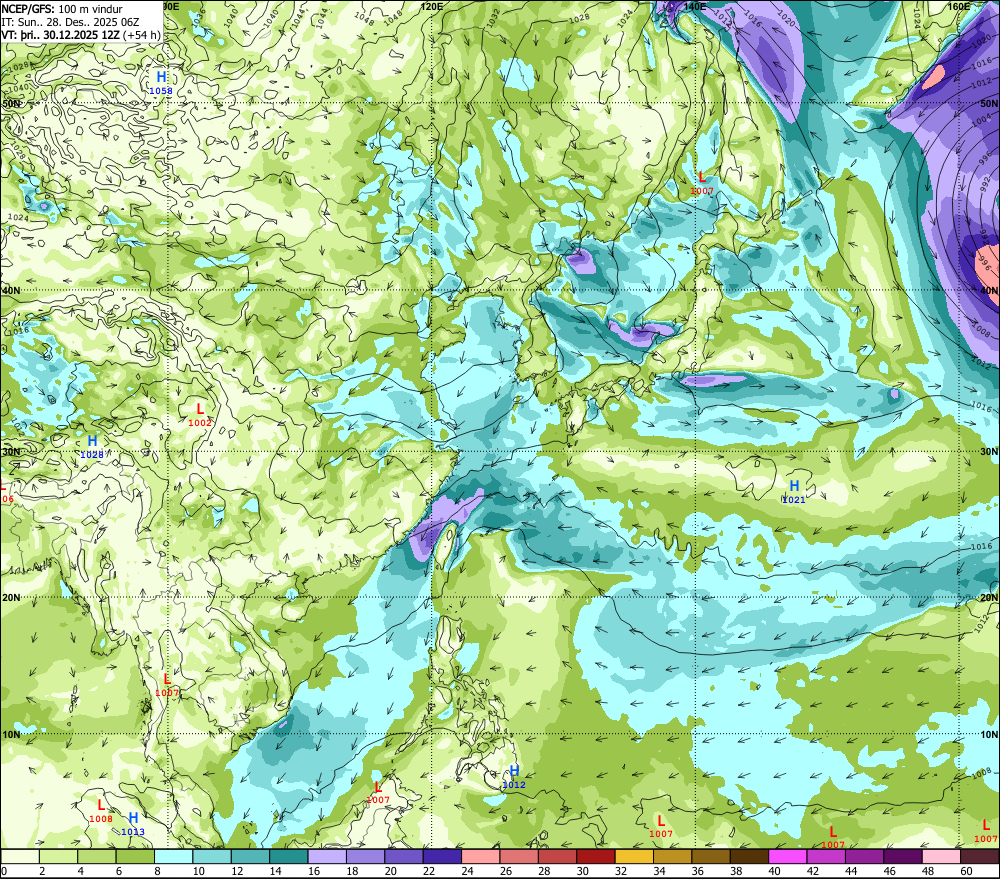The height and width of the screenshot is (879, 1000).
Task: Pick the cyan legend swatch starting at 8
Action: pos(173,856)
